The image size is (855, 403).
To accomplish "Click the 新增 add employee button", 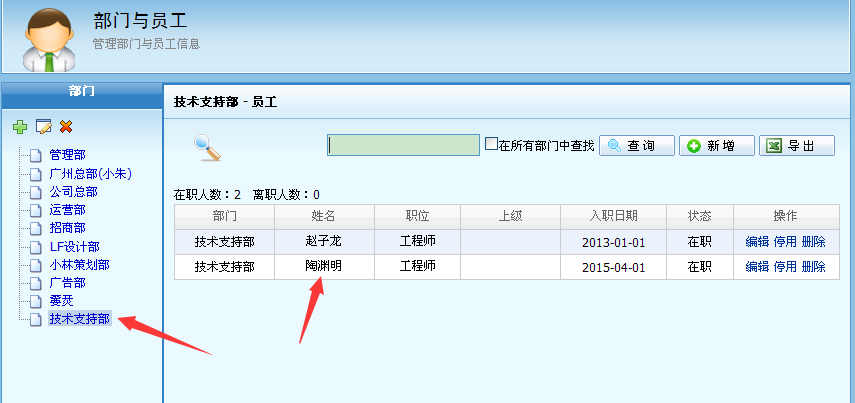I will click(717, 146).
